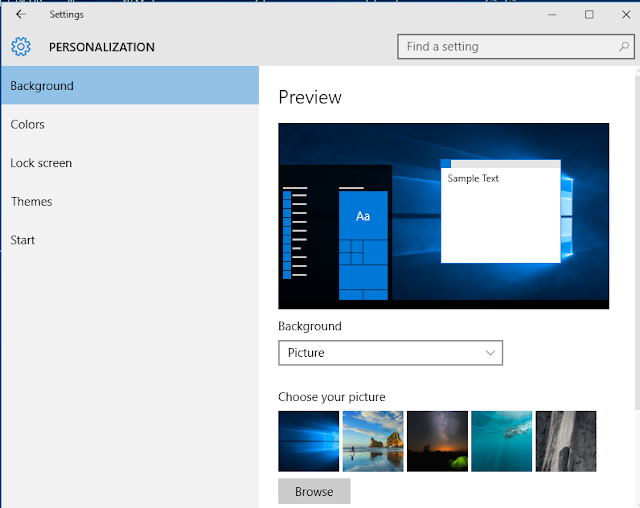Click the Preview heading text

click(x=310, y=97)
